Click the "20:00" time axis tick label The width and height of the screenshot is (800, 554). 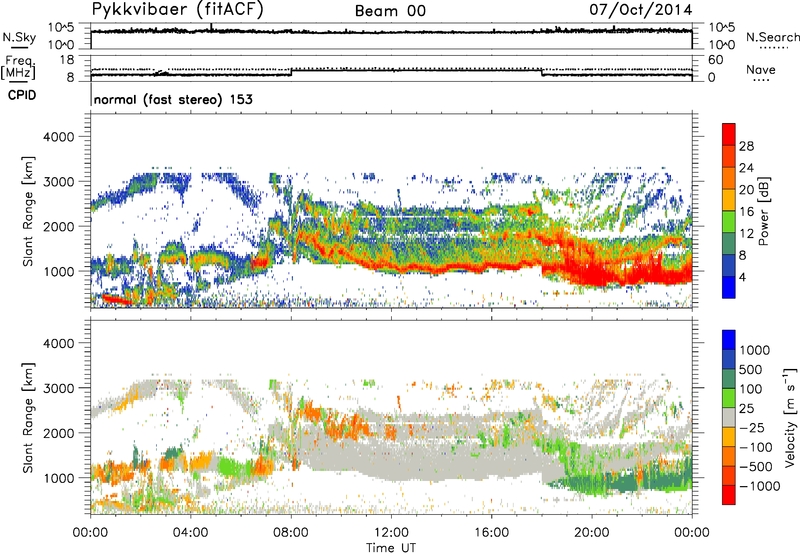(x=592, y=533)
